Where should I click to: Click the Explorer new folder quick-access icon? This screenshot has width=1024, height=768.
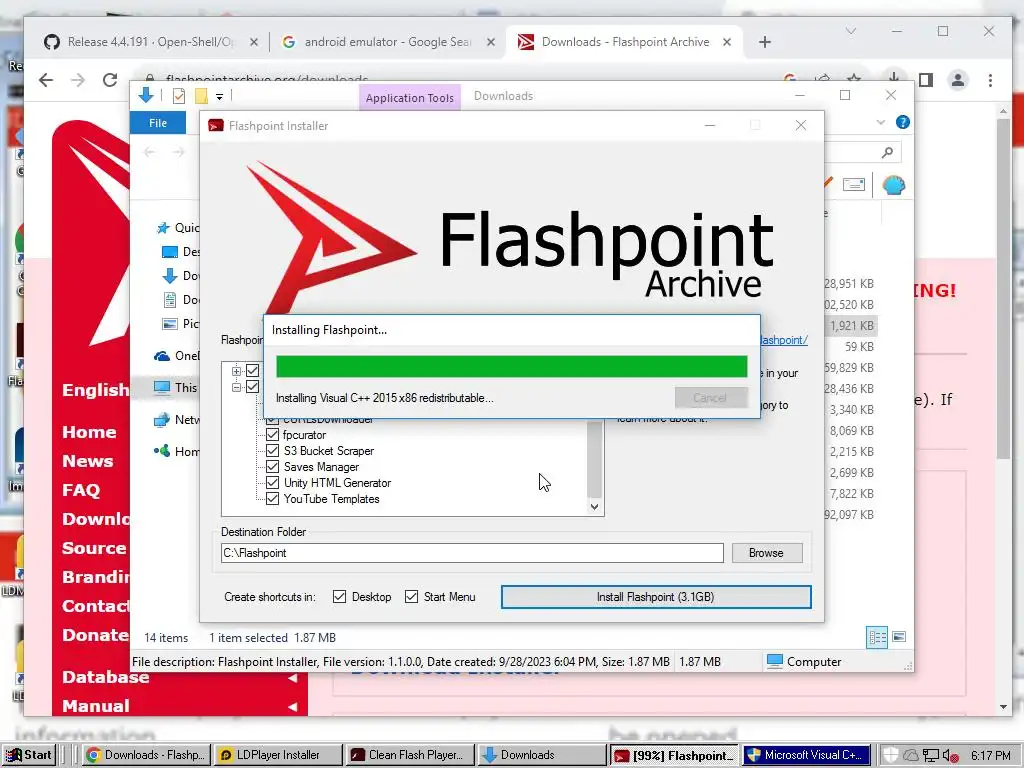tap(201, 96)
